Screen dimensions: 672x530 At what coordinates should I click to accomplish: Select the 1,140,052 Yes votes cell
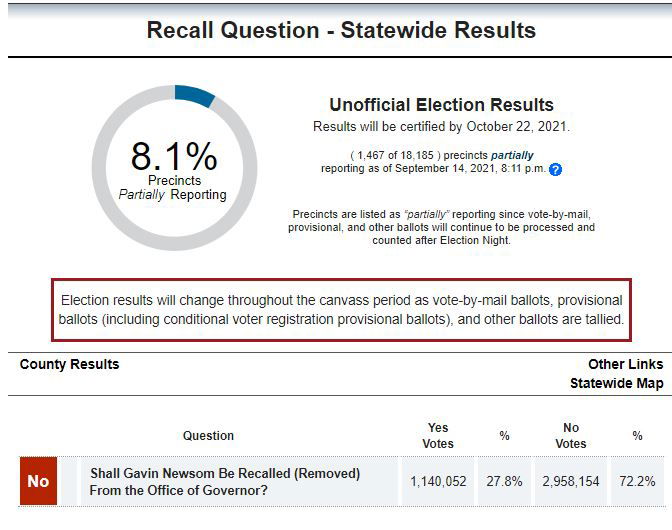click(x=438, y=481)
